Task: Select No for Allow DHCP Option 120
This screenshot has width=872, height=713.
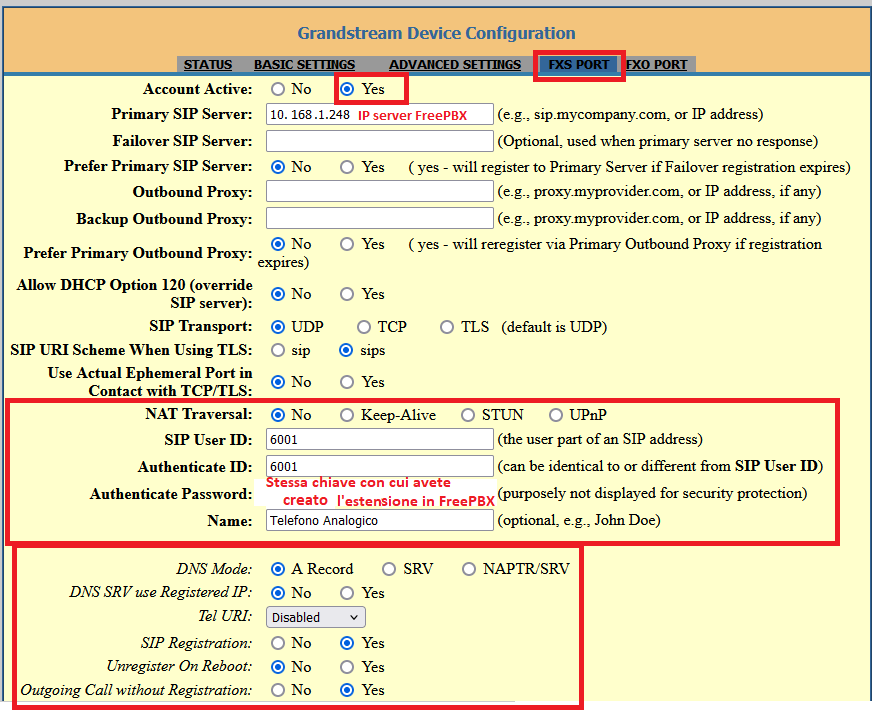Action: [278, 294]
